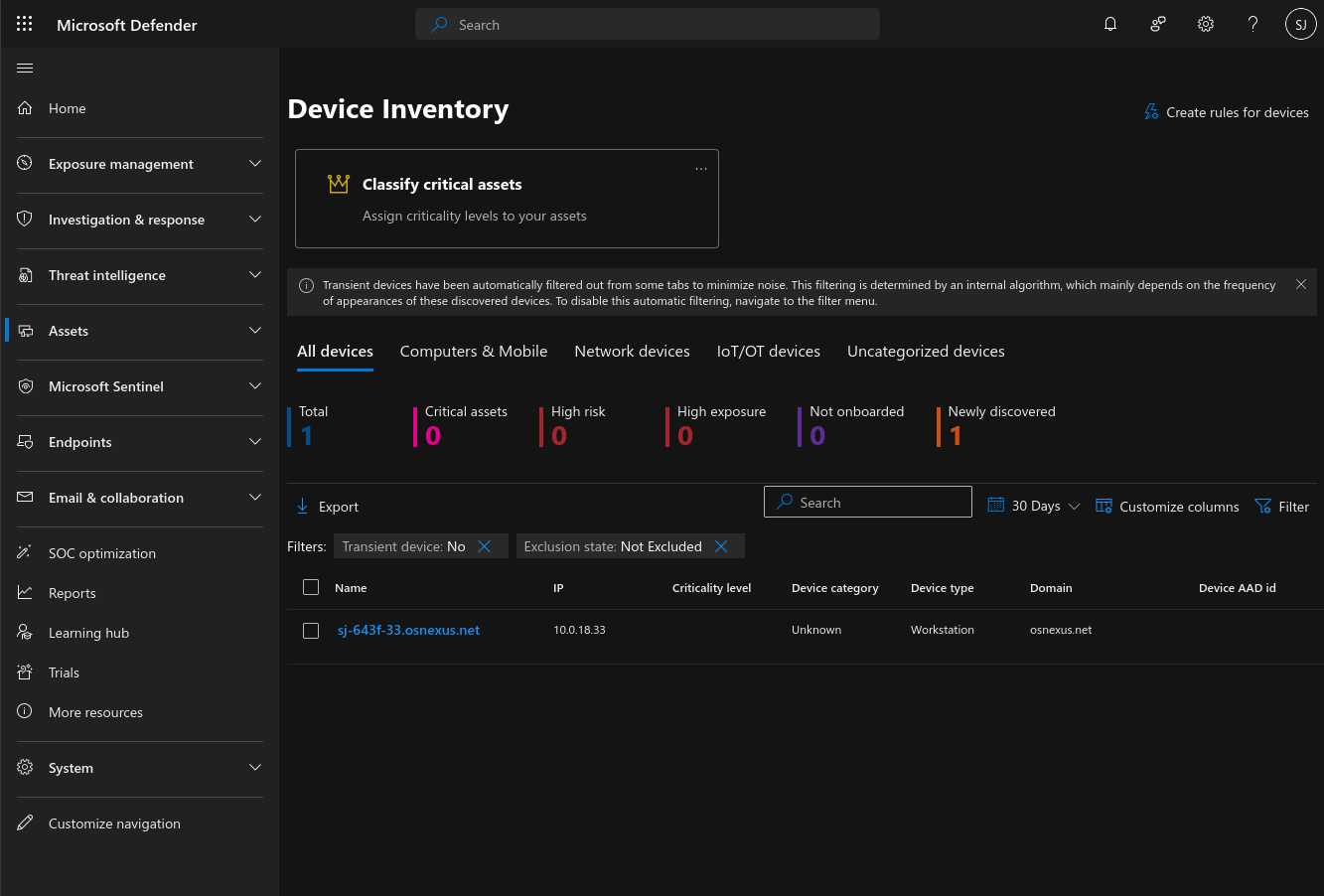Open the settings gear icon
This screenshot has width=1324, height=896.
(x=1205, y=25)
